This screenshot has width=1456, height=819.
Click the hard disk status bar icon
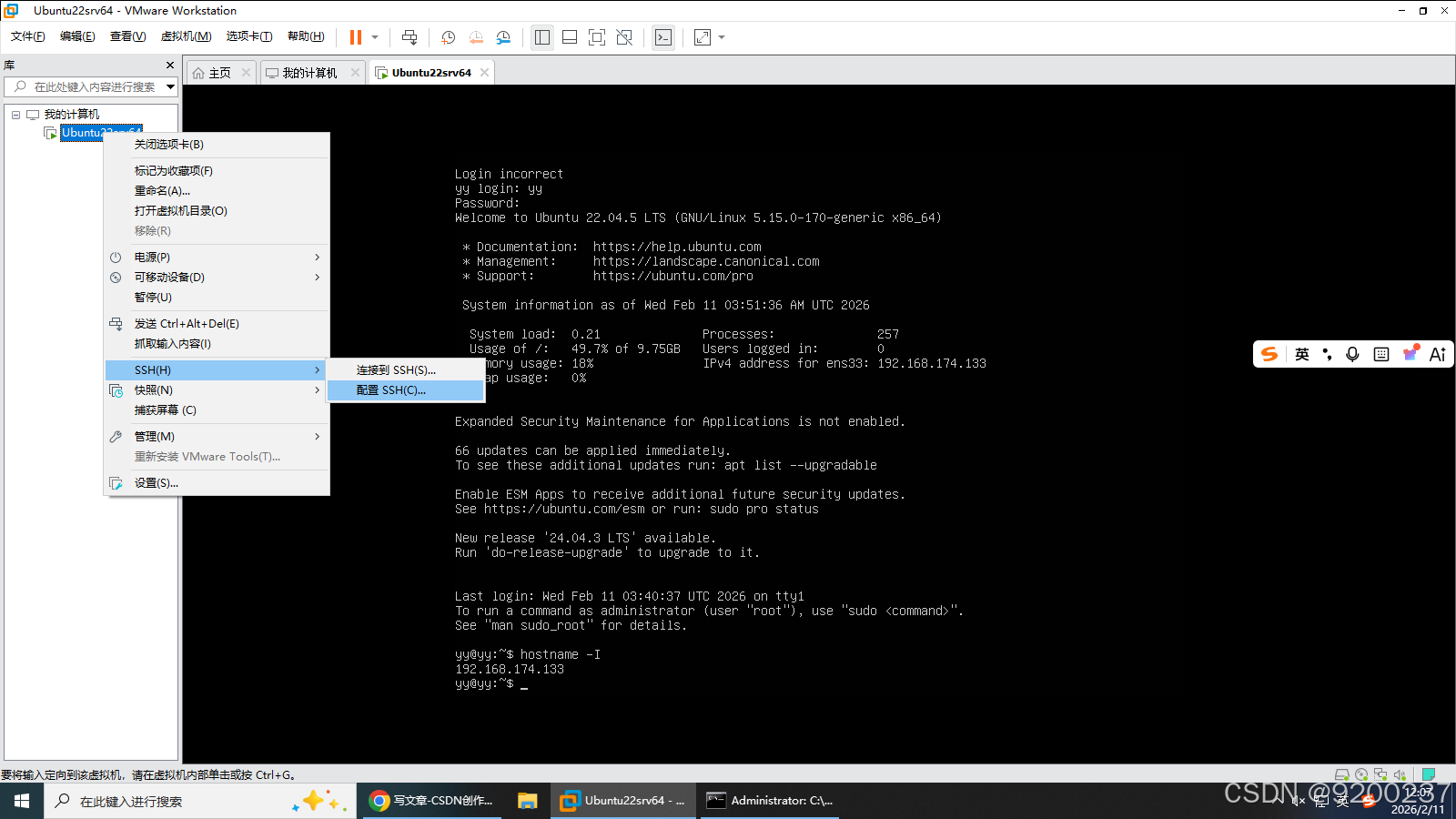[1341, 775]
